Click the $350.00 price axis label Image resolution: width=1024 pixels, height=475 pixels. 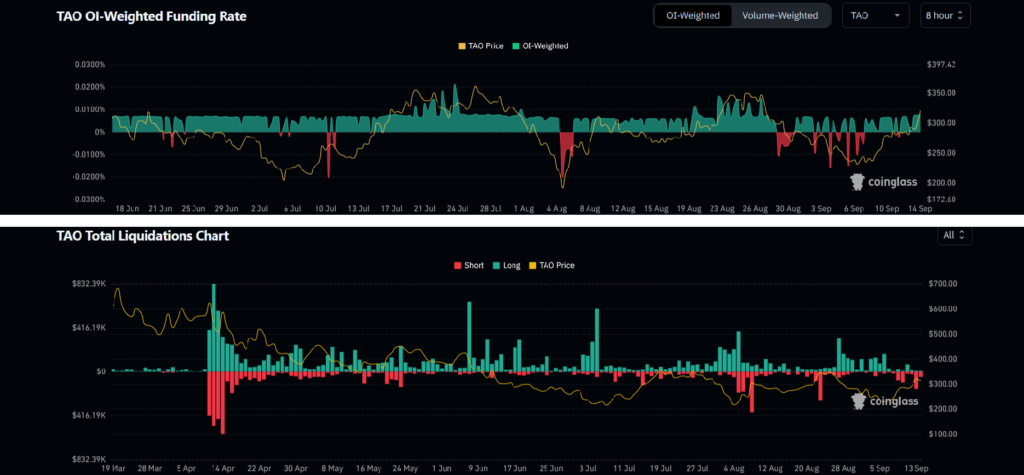pos(941,93)
